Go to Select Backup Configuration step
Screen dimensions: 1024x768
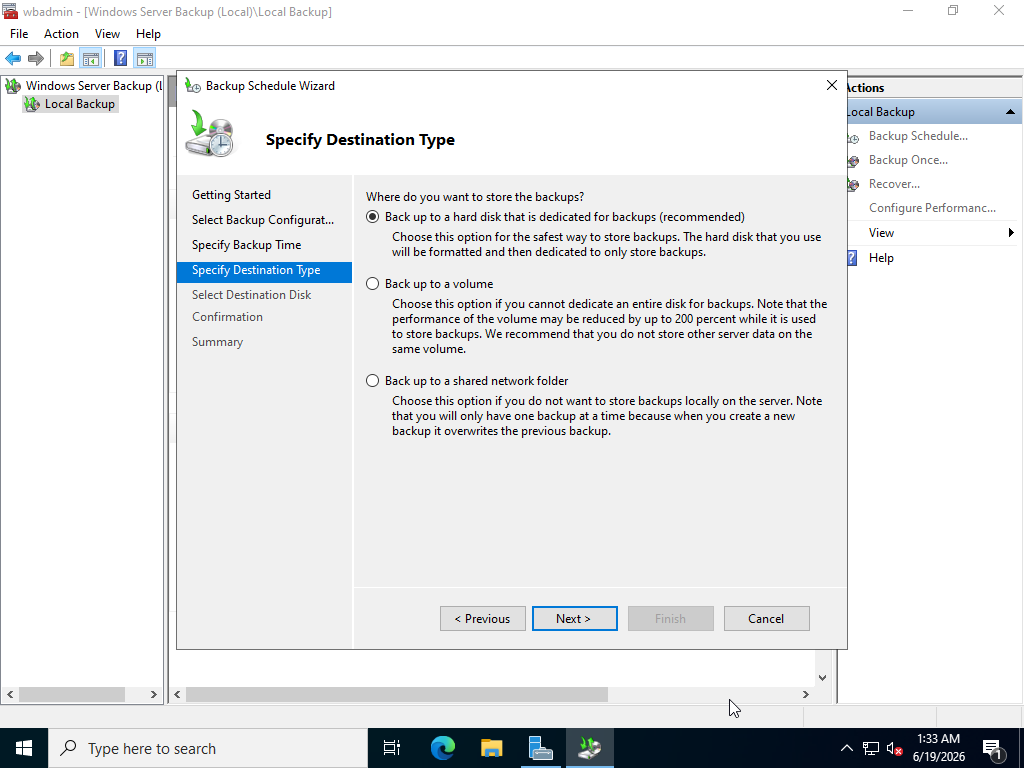(263, 220)
